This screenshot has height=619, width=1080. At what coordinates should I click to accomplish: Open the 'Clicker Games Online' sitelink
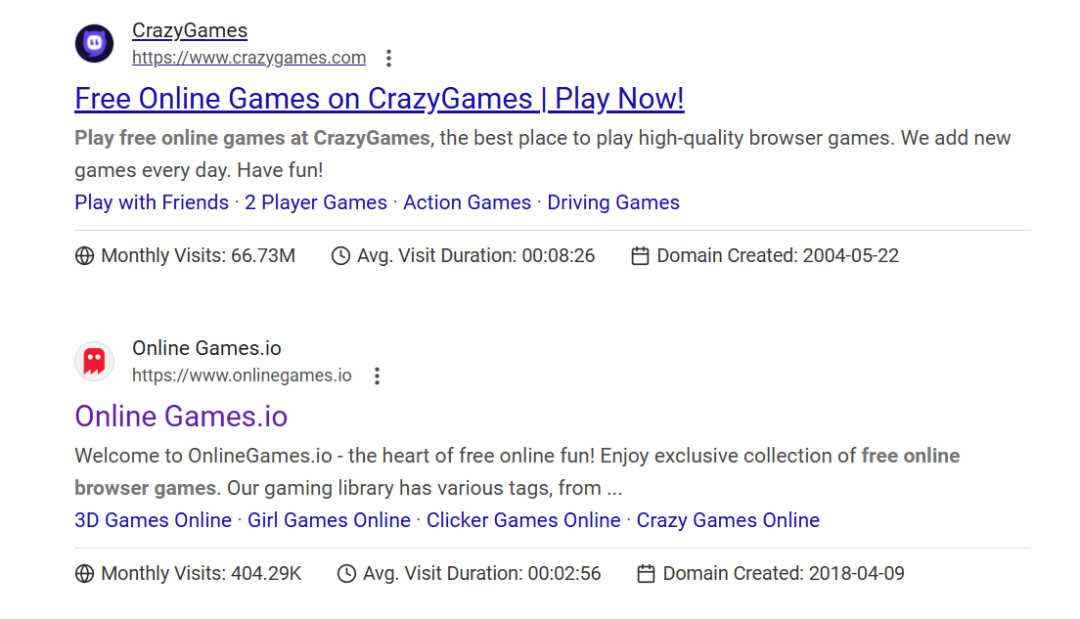[523, 520]
